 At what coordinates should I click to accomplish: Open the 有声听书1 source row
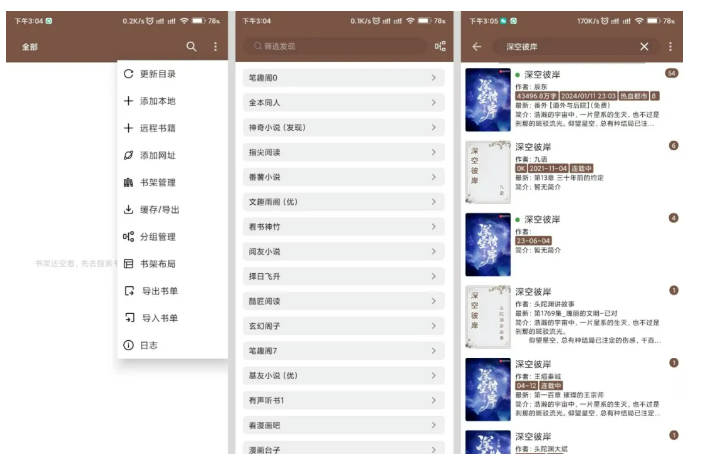tap(343, 401)
